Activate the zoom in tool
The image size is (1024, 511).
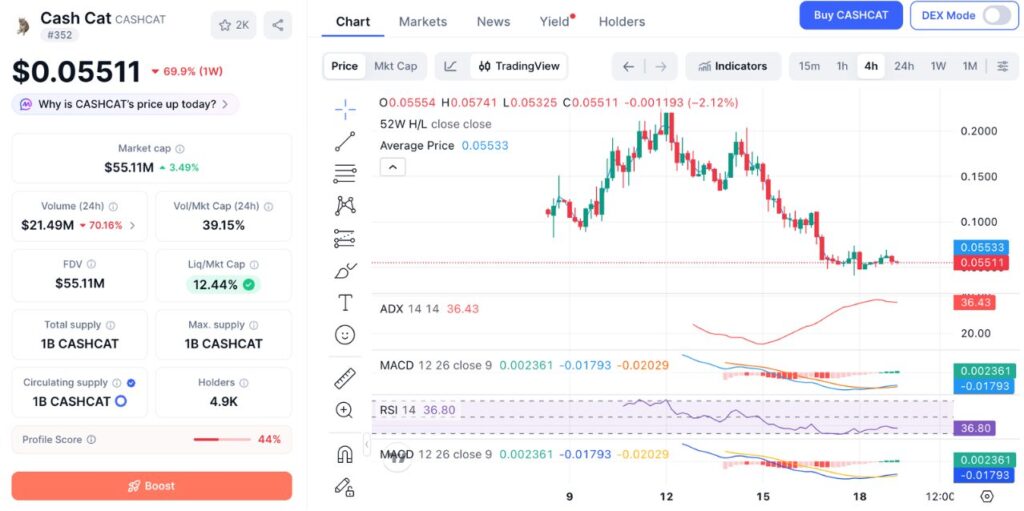(x=344, y=410)
